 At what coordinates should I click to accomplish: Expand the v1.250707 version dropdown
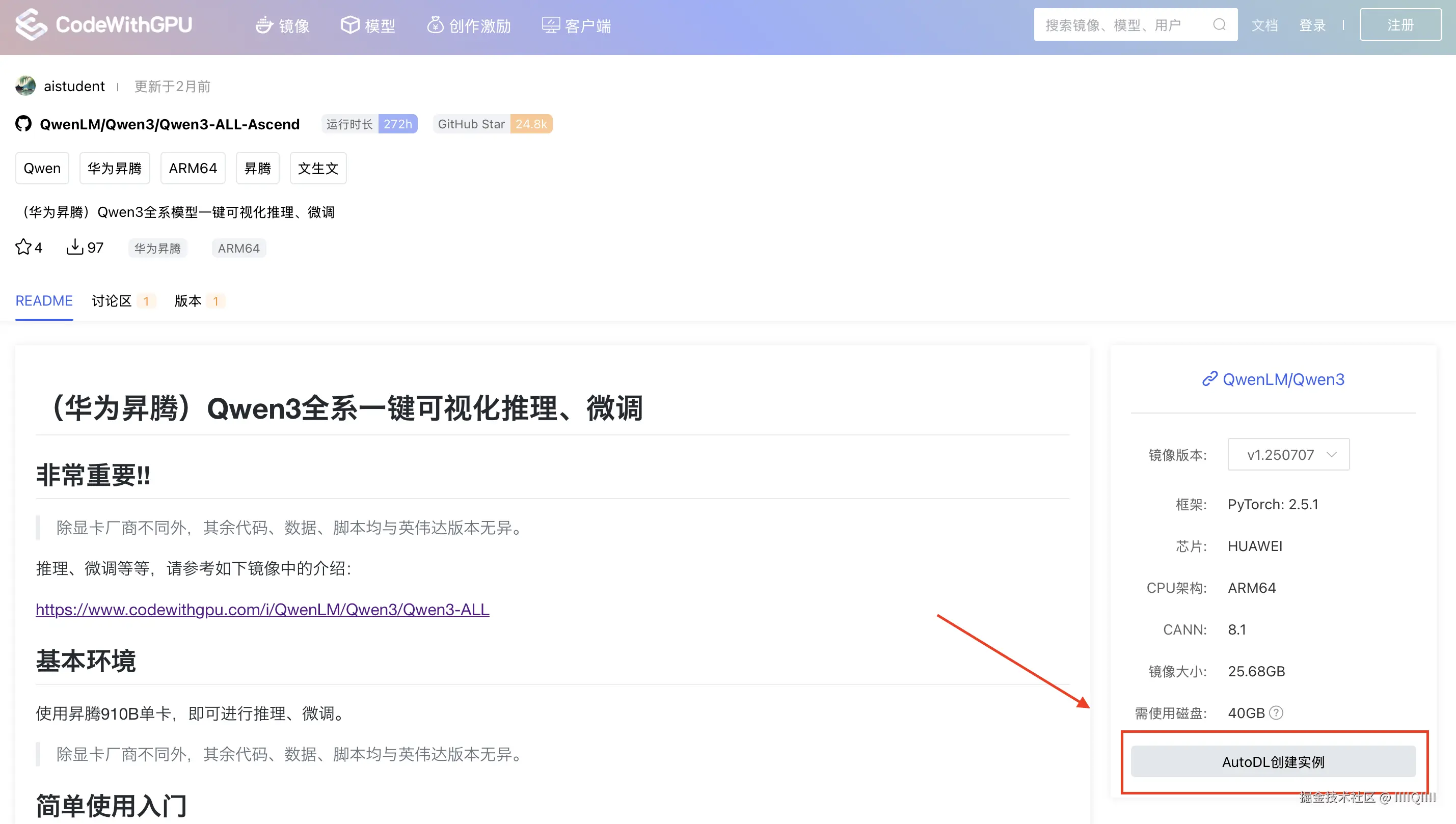tap(1288, 454)
